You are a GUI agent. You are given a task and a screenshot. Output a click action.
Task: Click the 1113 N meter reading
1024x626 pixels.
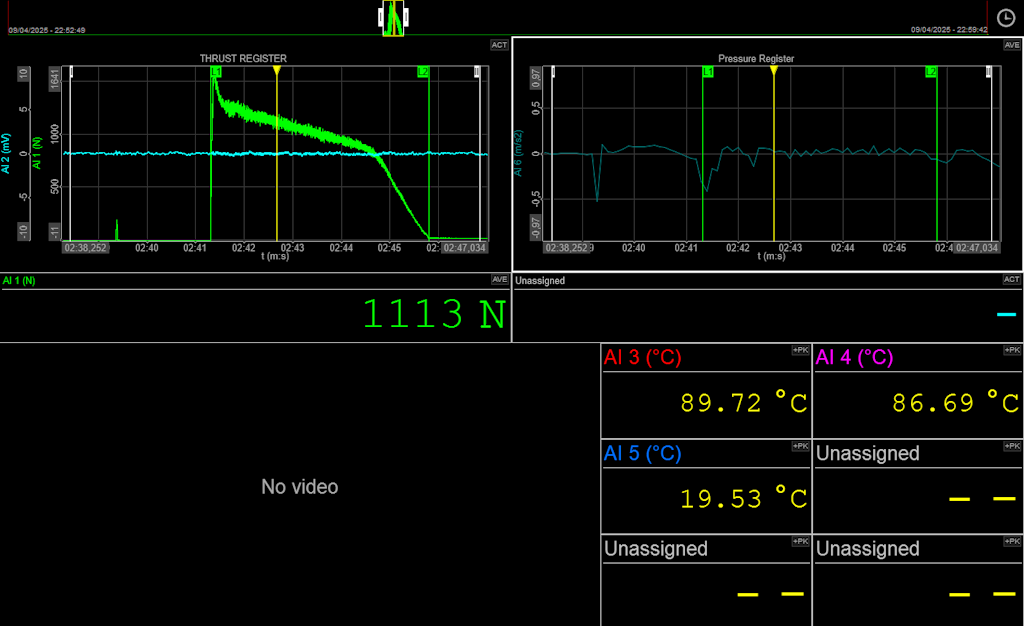point(434,315)
